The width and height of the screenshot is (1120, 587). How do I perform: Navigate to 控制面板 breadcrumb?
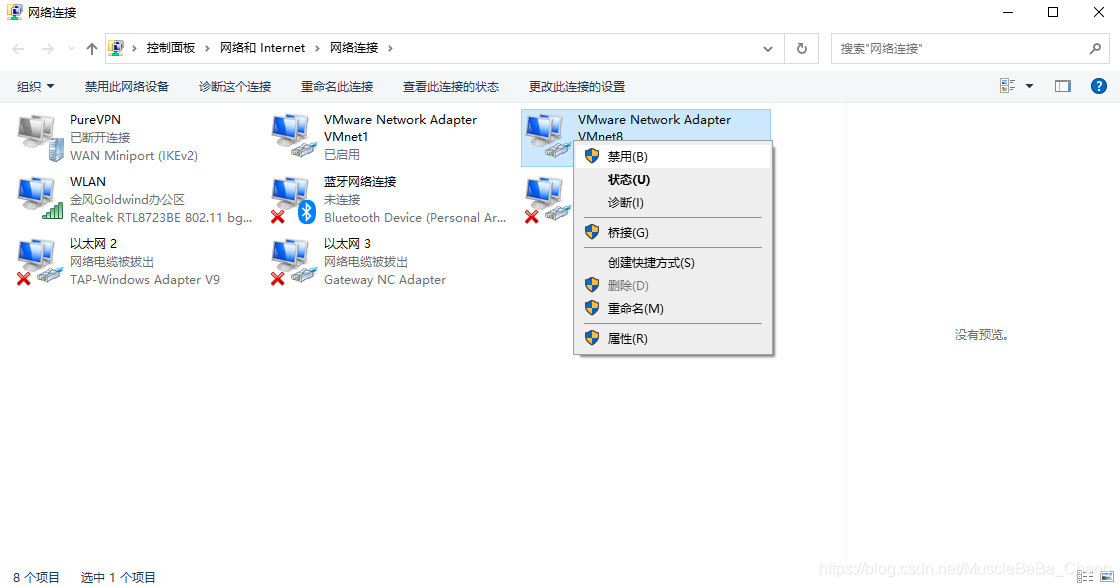171,48
